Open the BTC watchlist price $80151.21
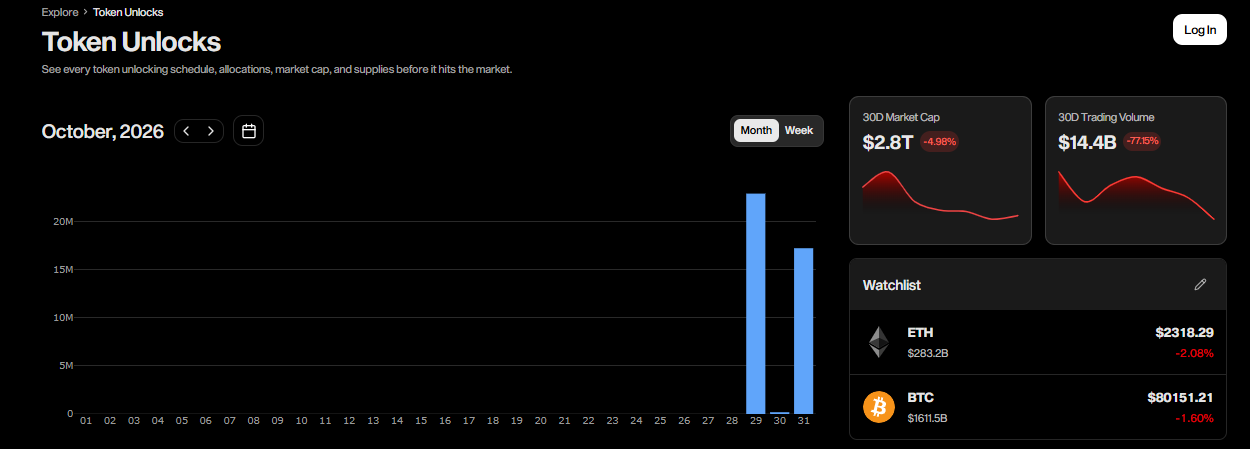1250x449 pixels. pyautogui.click(x=1181, y=398)
